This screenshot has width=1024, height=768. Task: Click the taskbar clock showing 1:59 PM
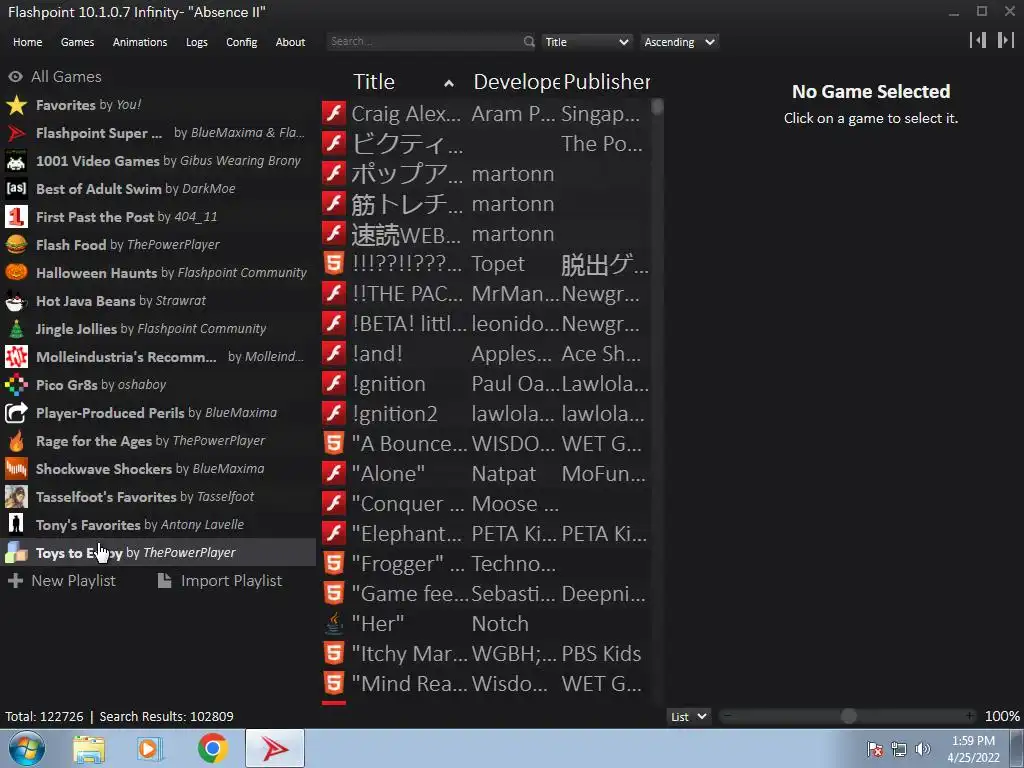(x=973, y=748)
